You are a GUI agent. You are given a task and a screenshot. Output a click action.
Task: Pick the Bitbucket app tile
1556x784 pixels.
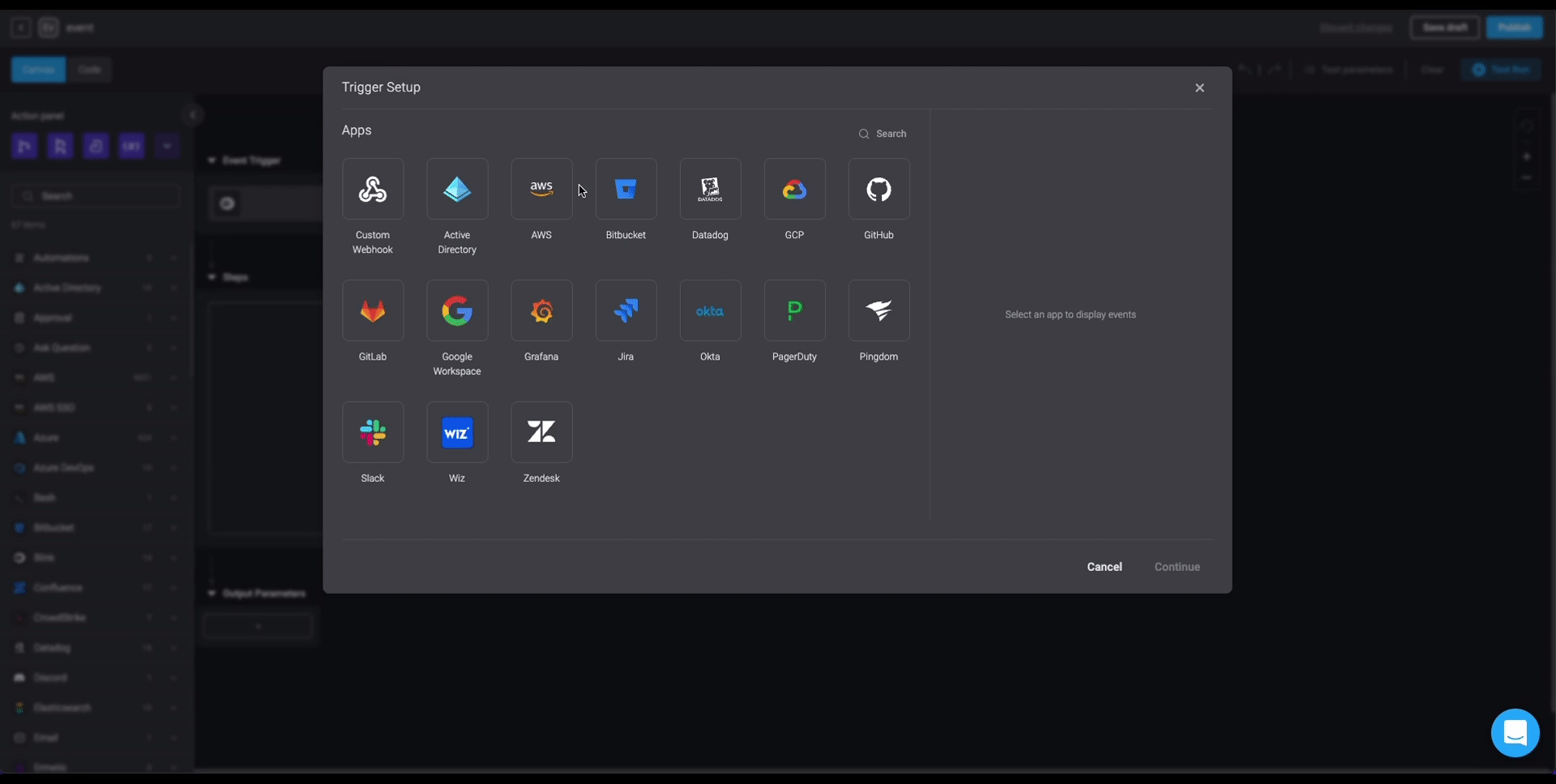(626, 190)
